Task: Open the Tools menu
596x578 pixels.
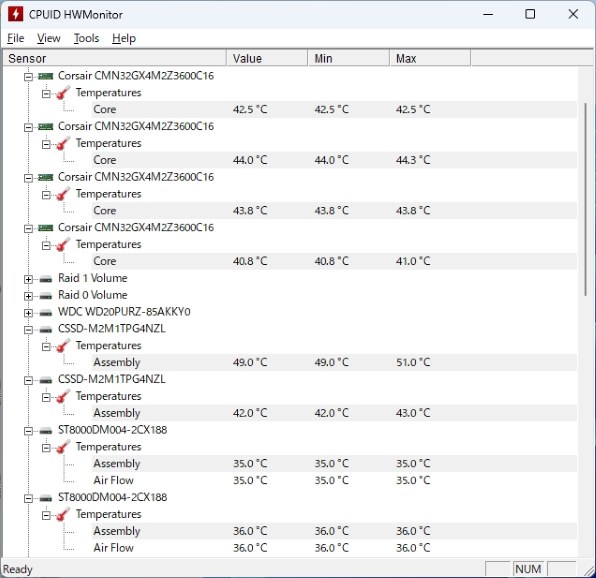Action: pos(86,38)
